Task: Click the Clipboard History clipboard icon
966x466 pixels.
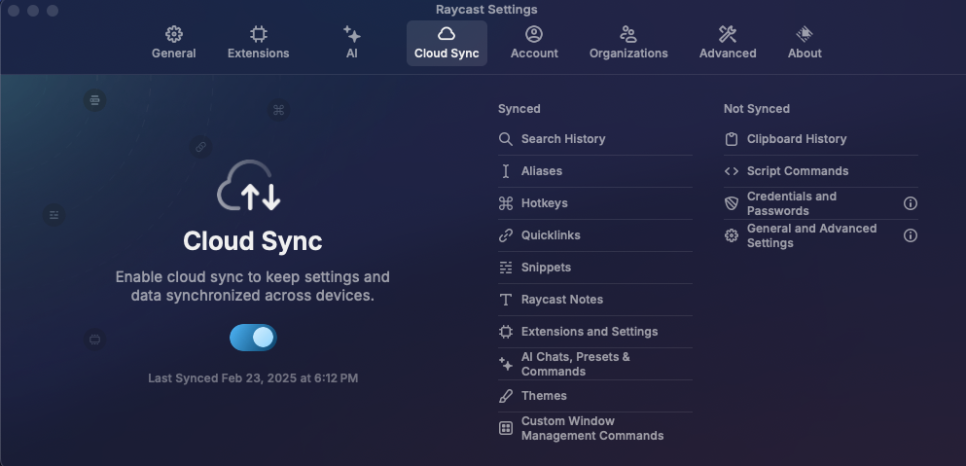Action: [731, 139]
